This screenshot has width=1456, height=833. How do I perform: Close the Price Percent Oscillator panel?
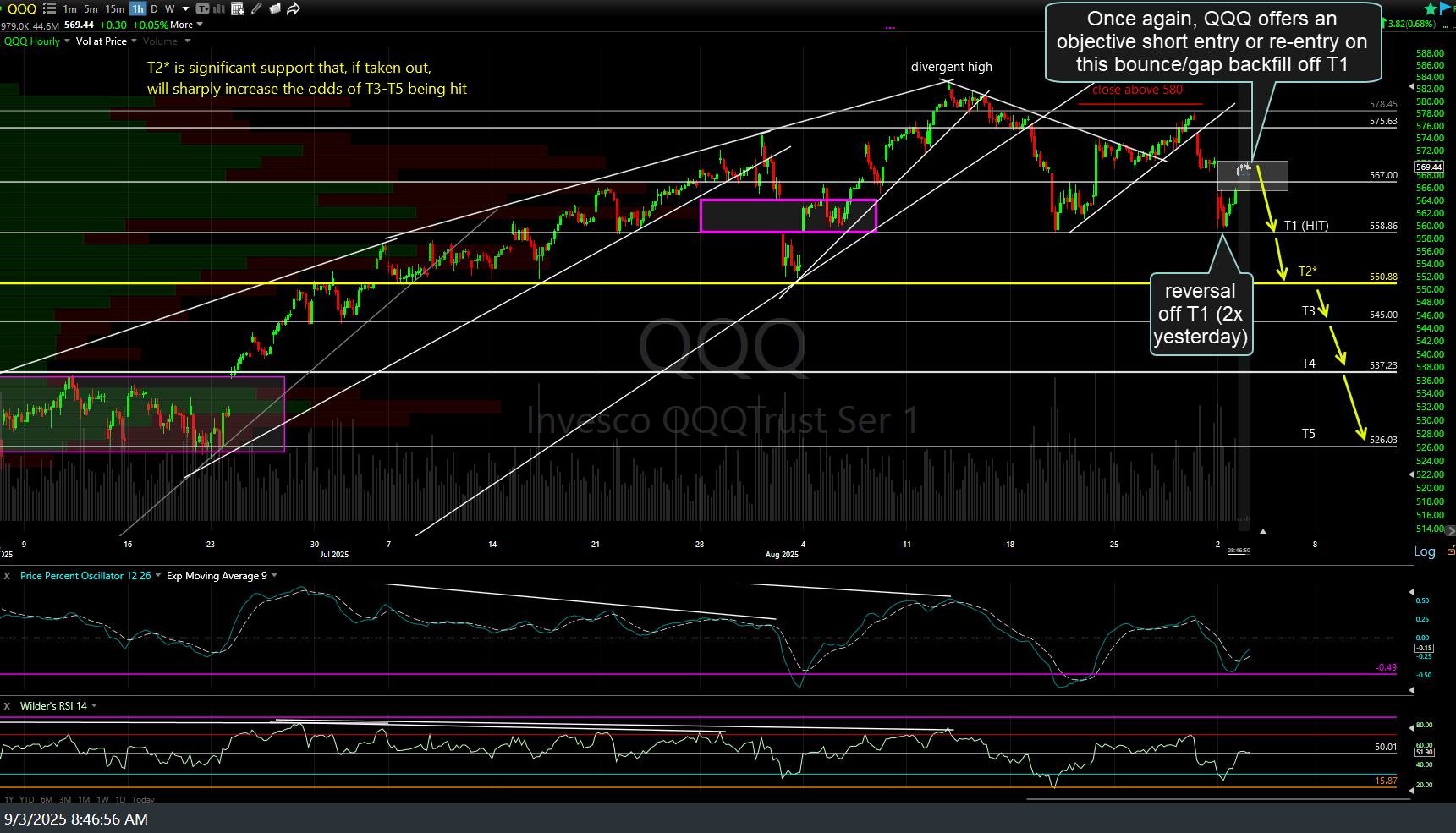click(7, 576)
